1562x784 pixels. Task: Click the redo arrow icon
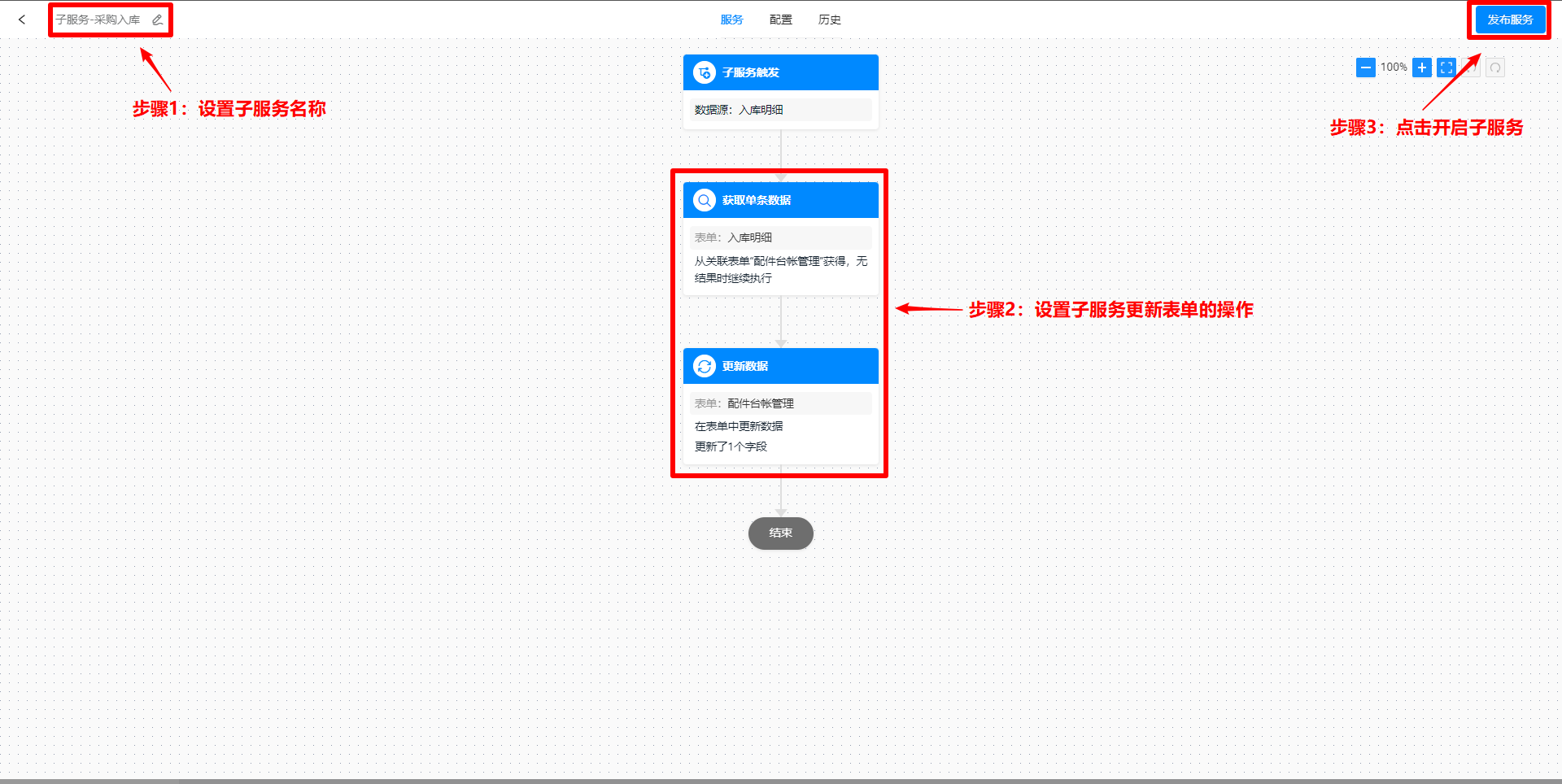(1495, 68)
